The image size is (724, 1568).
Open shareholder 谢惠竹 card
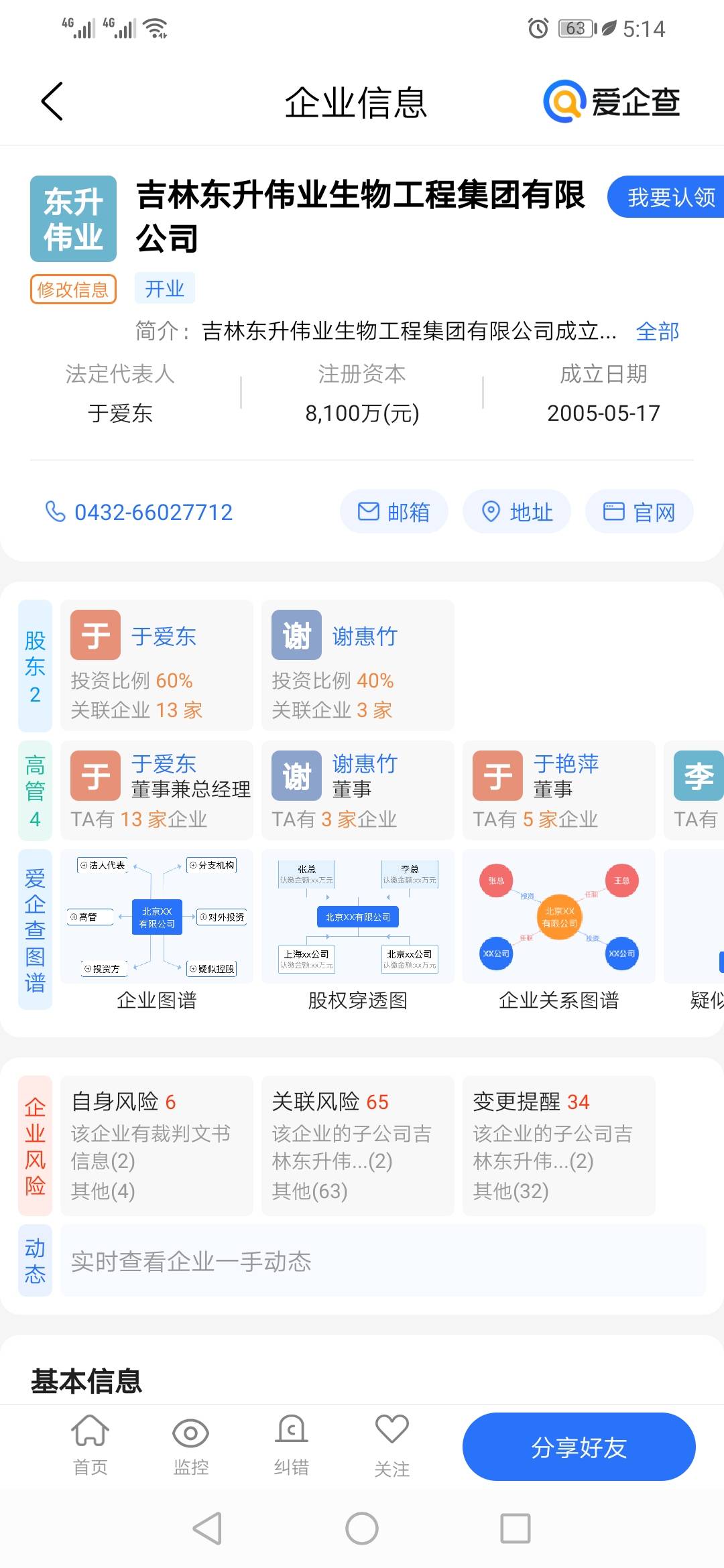358,665
